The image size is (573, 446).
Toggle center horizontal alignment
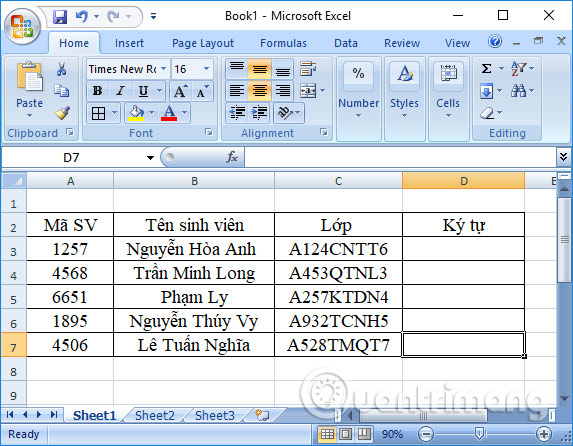(x=259, y=91)
